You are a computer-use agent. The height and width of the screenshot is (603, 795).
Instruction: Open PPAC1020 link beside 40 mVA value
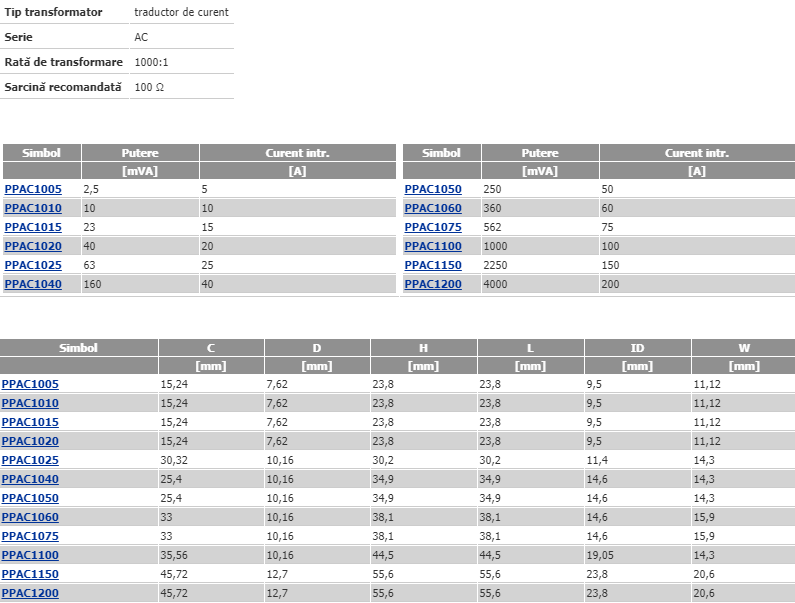click(x=33, y=246)
